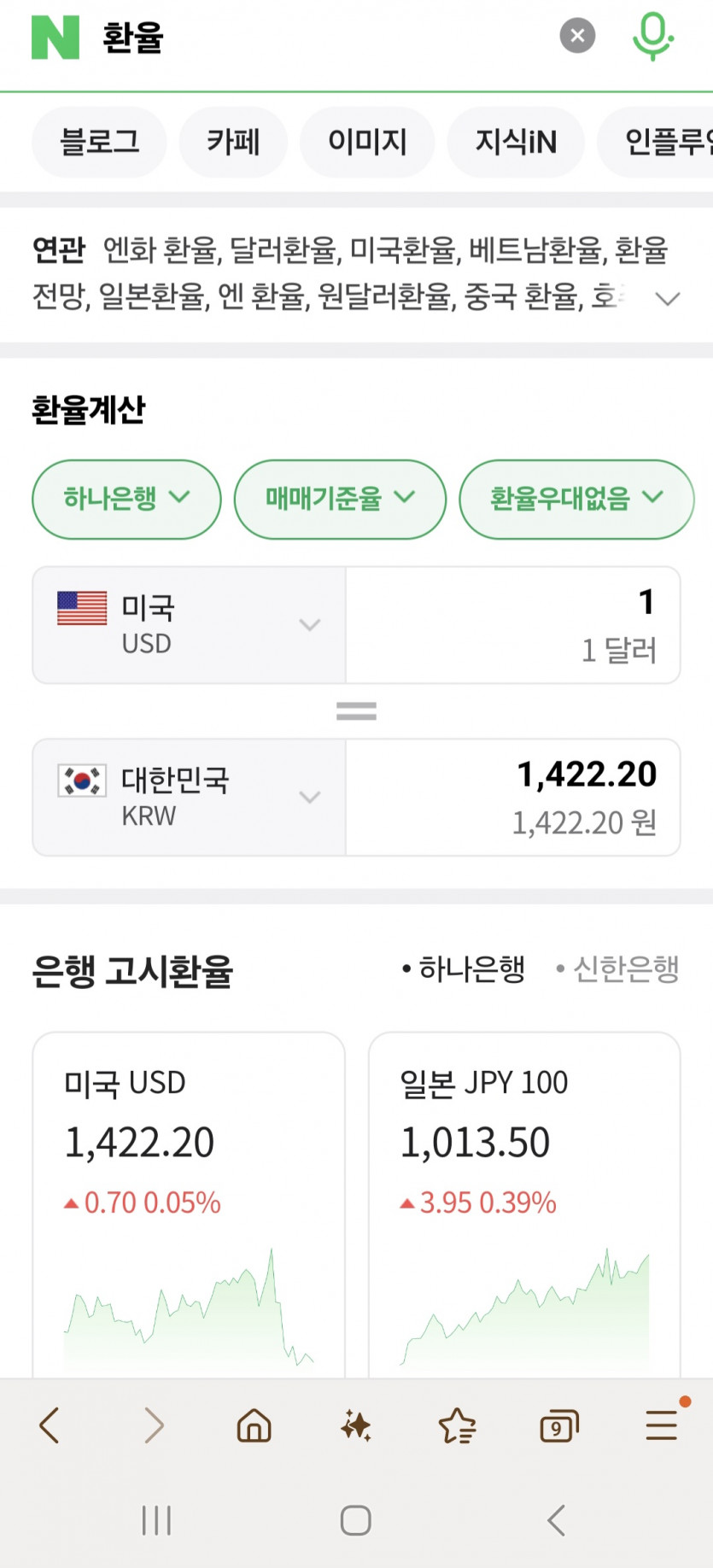Open browser hamburger menu
Image resolution: width=713 pixels, height=1568 pixels.
pos(662,1425)
